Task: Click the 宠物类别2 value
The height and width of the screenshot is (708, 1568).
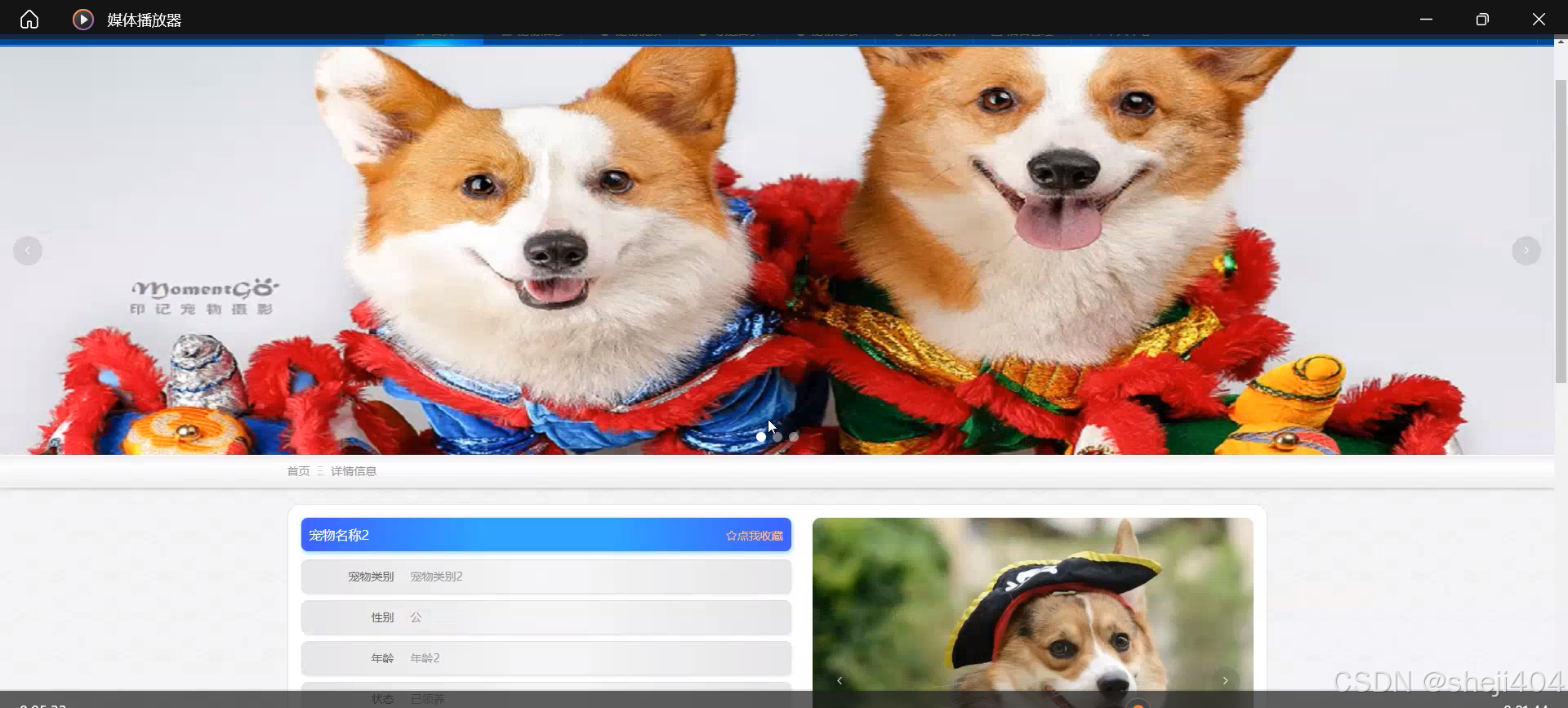Action: (x=436, y=577)
